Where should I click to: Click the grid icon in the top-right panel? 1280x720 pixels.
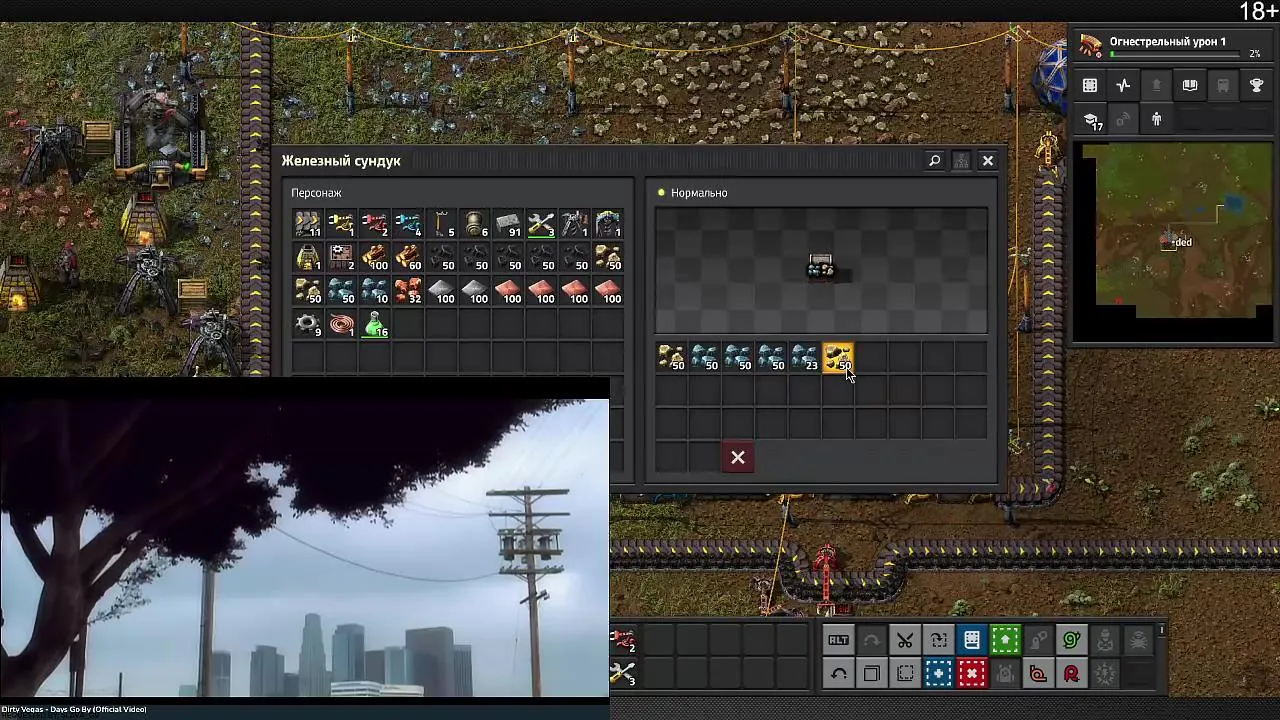[1090, 86]
